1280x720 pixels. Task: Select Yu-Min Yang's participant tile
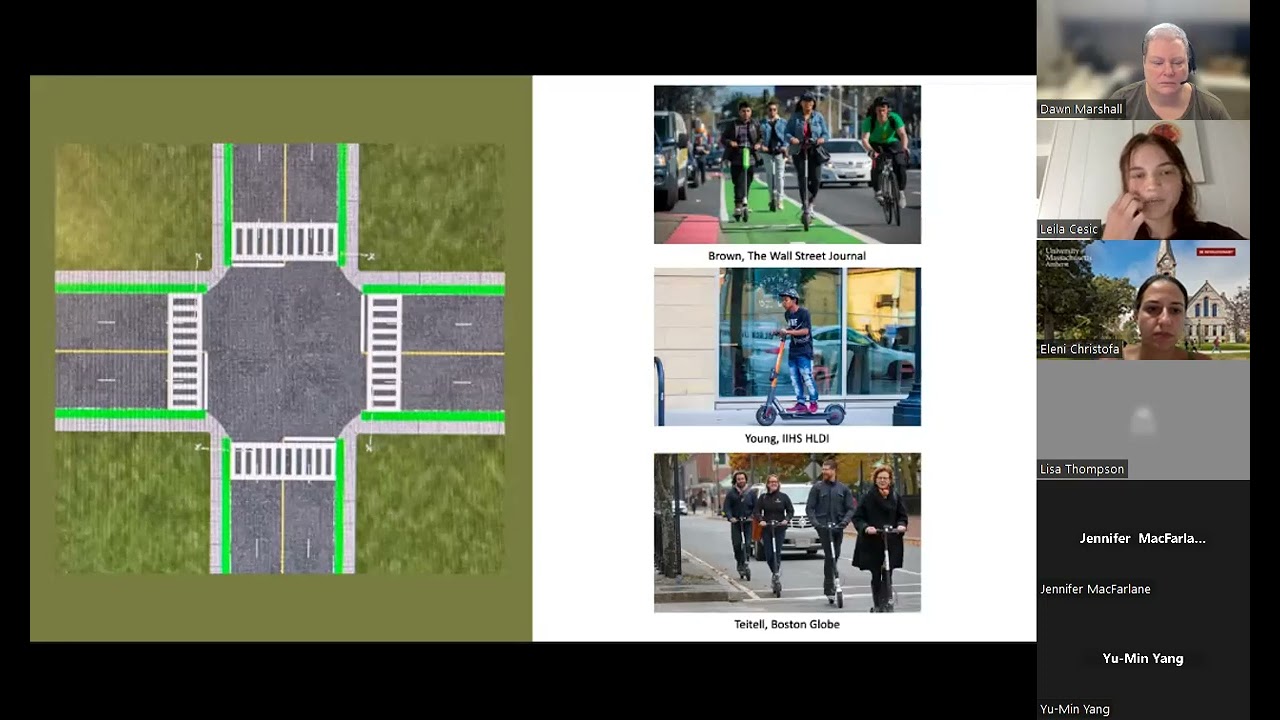tap(1143, 660)
